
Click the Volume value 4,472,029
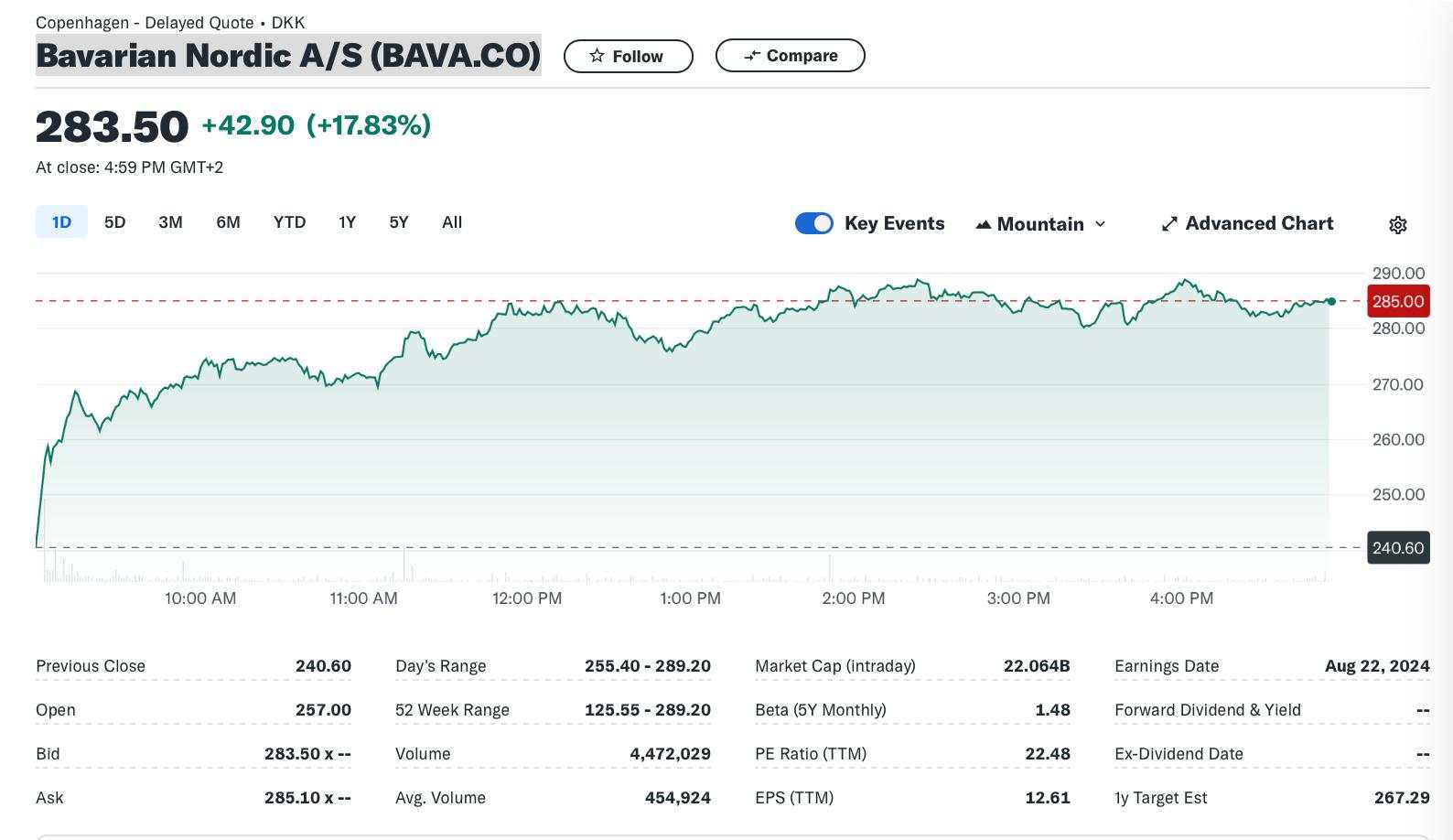coord(670,754)
